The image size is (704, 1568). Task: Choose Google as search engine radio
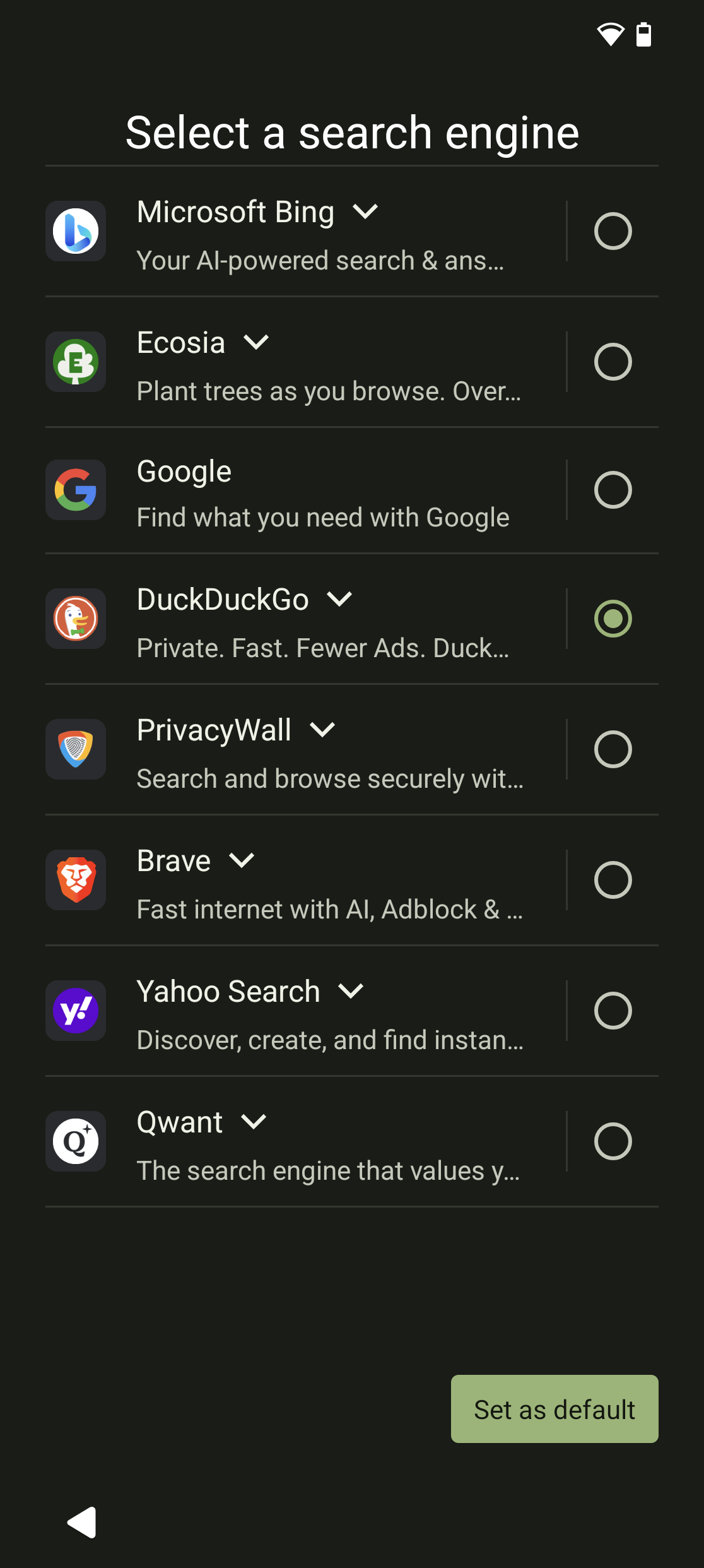click(613, 490)
